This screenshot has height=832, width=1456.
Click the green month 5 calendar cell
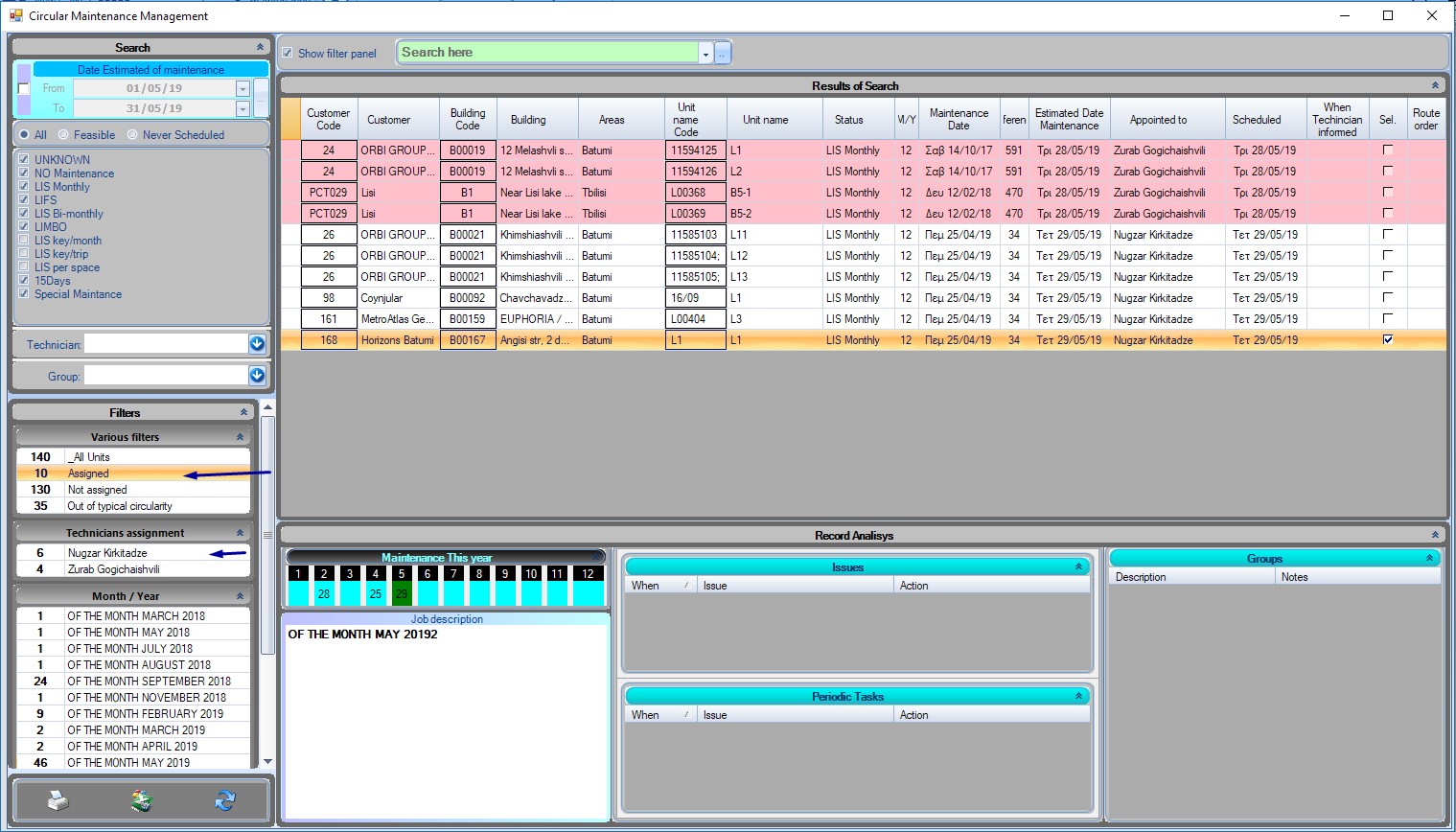(402, 594)
